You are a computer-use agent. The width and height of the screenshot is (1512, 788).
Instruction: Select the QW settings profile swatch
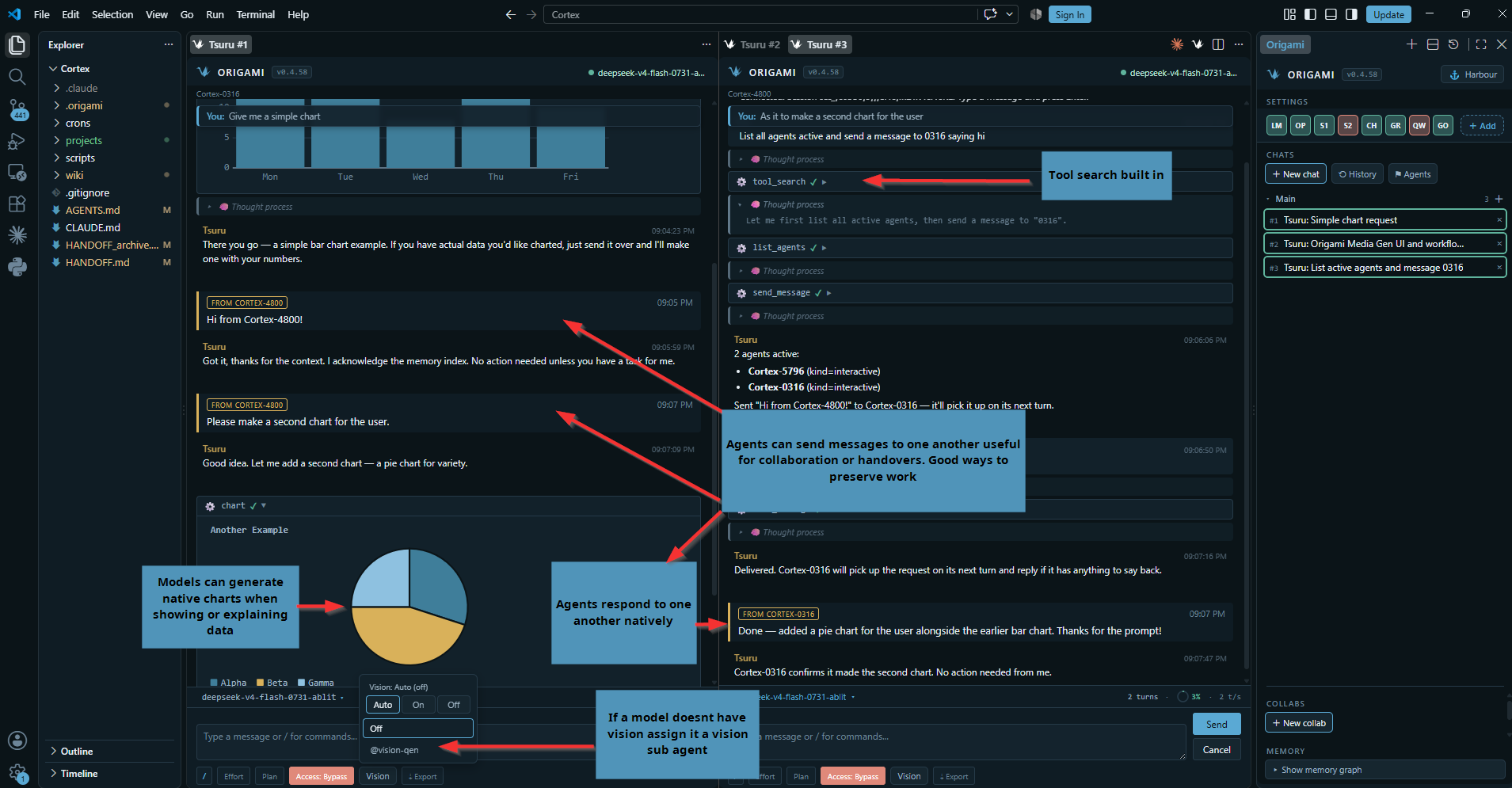[1419, 125]
